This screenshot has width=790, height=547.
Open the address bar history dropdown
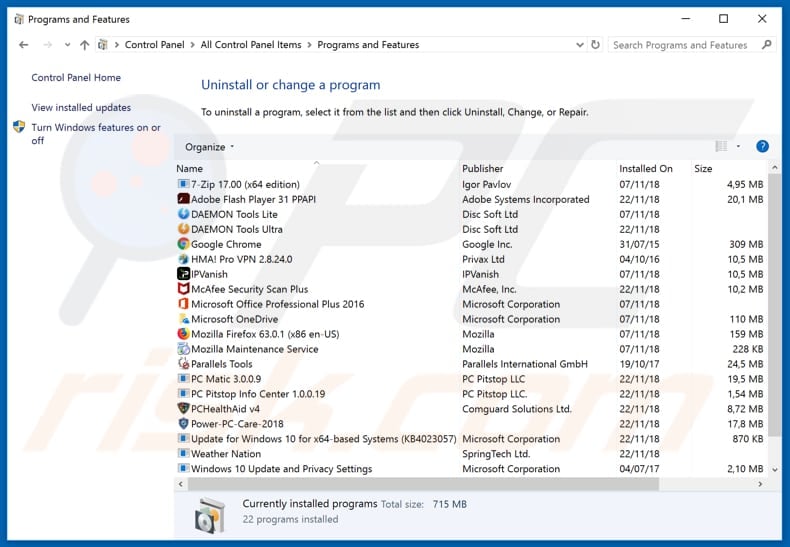(x=580, y=45)
